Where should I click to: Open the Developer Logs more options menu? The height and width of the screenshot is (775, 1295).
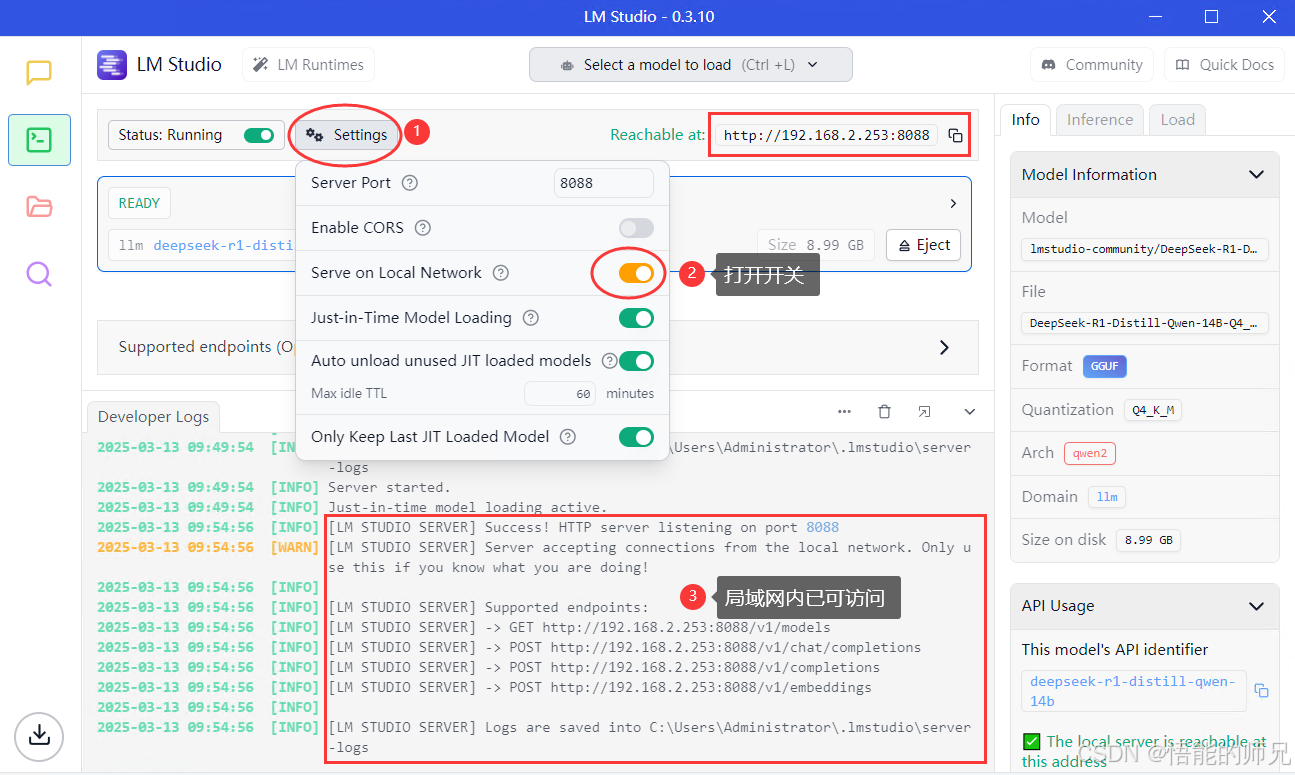844,411
